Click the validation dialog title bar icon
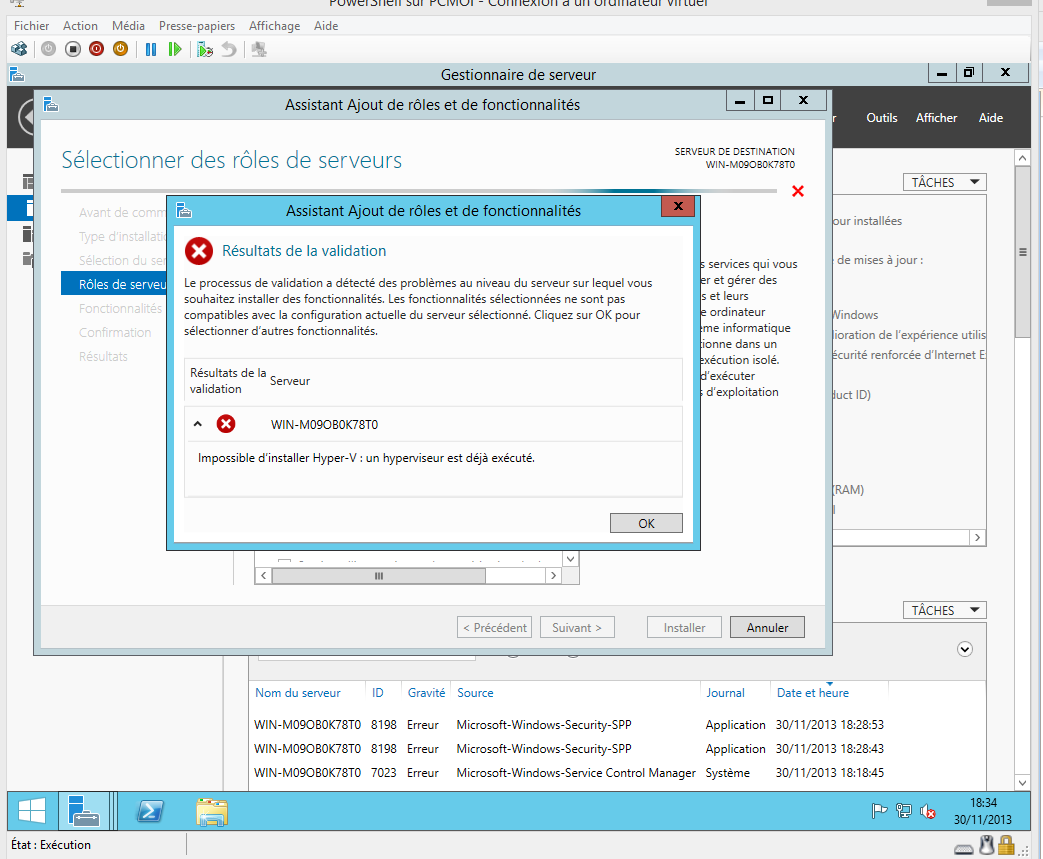This screenshot has width=1043, height=859. click(184, 211)
